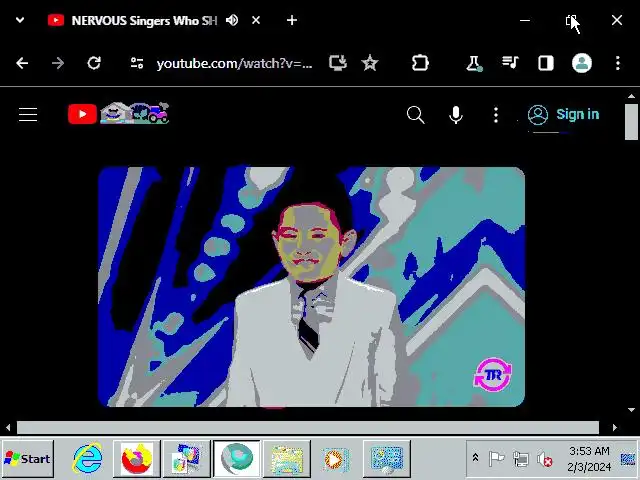Toggle the browser side panel
The height and width of the screenshot is (480, 640).
coord(546,63)
